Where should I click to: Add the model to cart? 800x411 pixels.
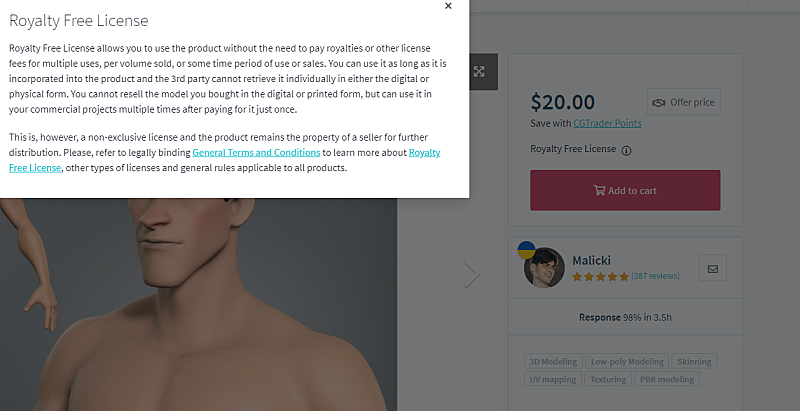coord(624,190)
